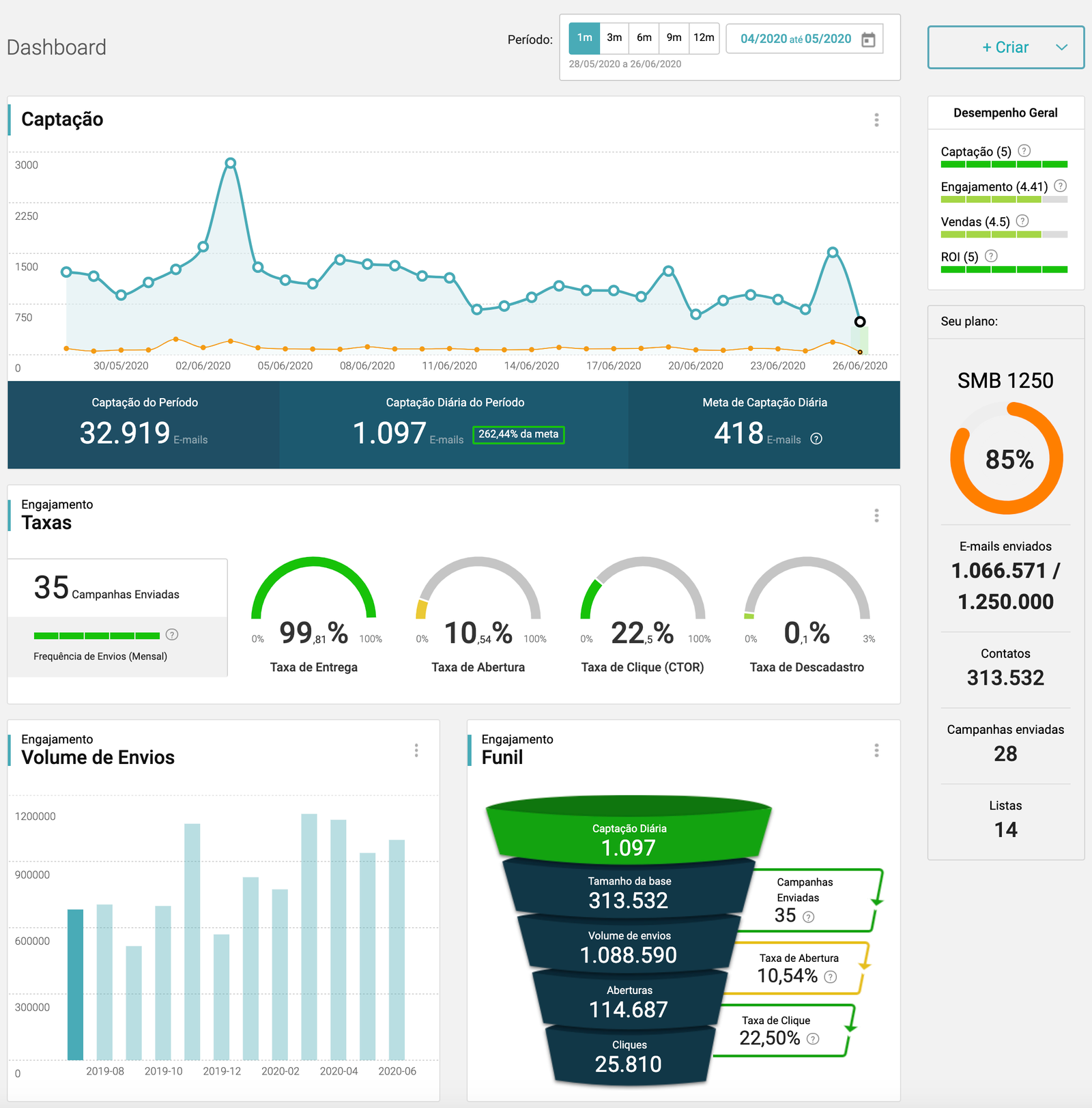Click help icon for Meta de Captação Diária
Image resolution: width=1092 pixels, height=1108 pixels.
pos(816,439)
